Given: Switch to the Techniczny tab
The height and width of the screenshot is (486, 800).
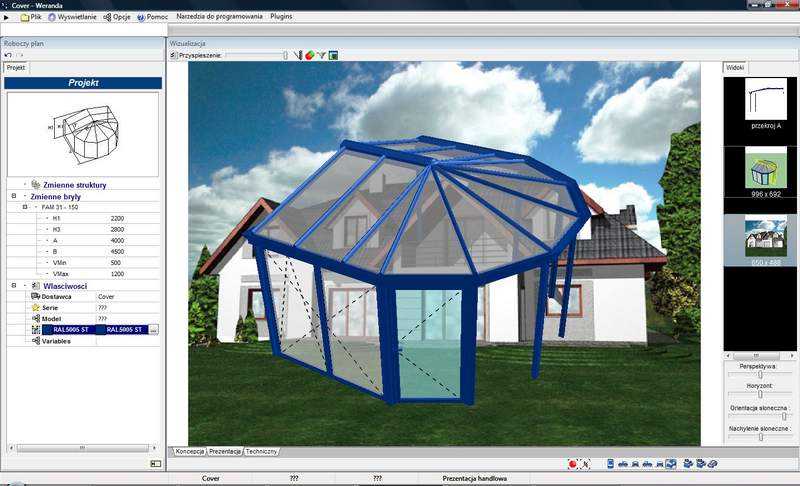Looking at the screenshot, I should 261,452.
